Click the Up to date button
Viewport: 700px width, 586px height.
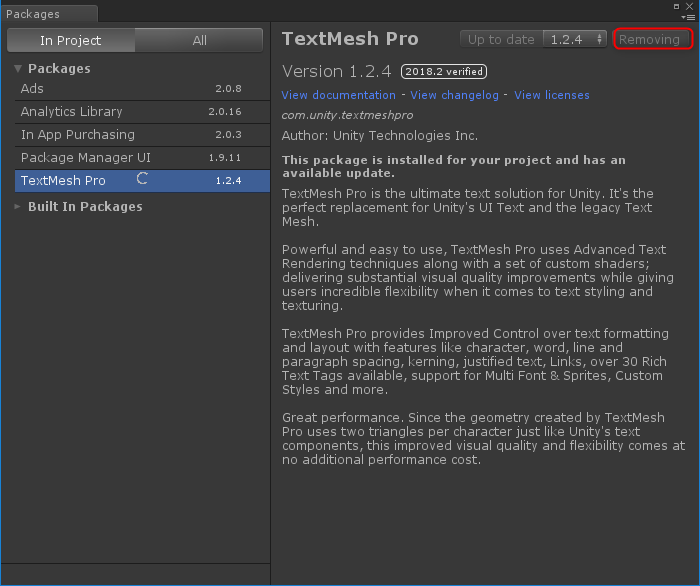[x=501, y=39]
